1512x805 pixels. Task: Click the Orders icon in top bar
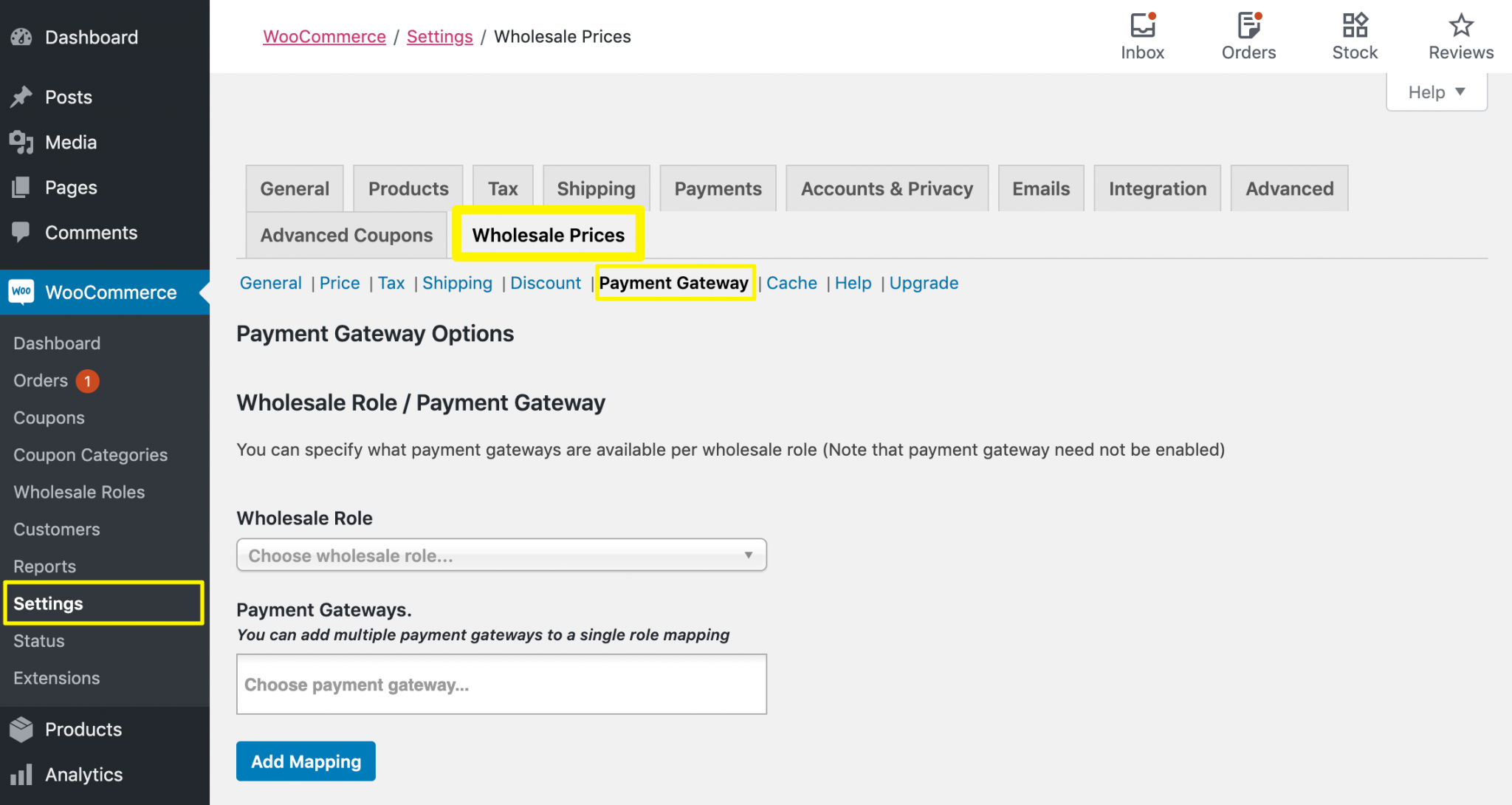(1248, 26)
